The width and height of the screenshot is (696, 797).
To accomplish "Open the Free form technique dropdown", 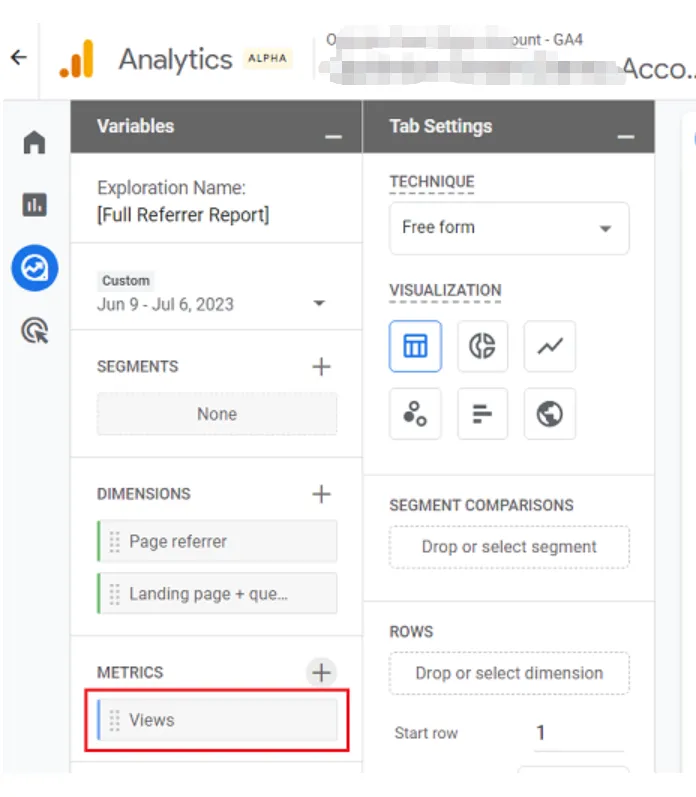I will [509, 228].
